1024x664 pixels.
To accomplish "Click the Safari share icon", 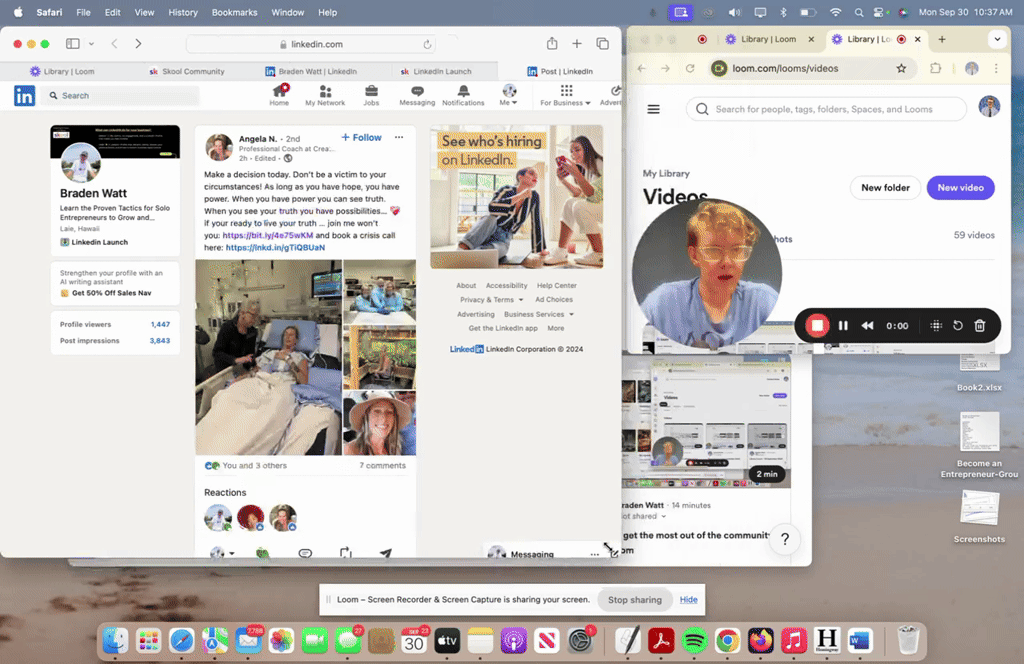I will point(552,44).
